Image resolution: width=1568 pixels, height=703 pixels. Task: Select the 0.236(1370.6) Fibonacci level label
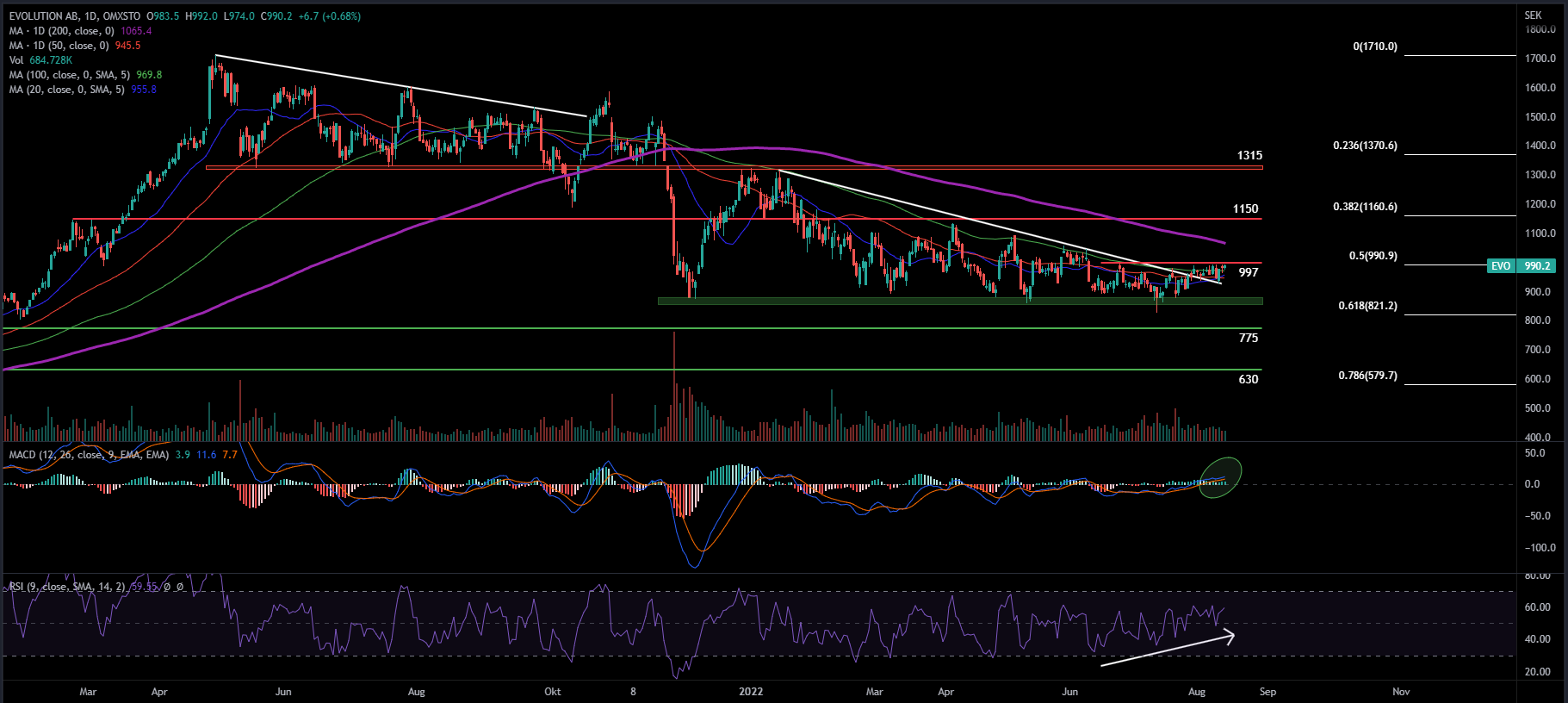[1365, 146]
